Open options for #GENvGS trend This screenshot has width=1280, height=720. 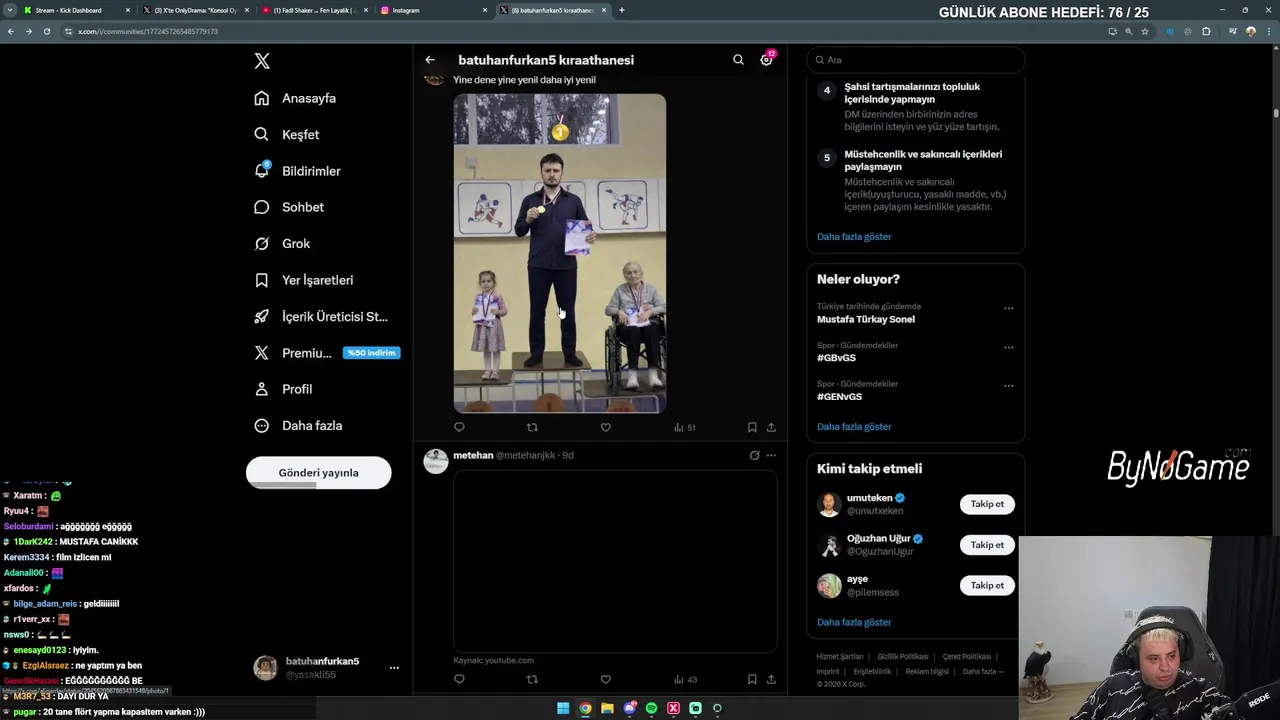(x=1008, y=386)
